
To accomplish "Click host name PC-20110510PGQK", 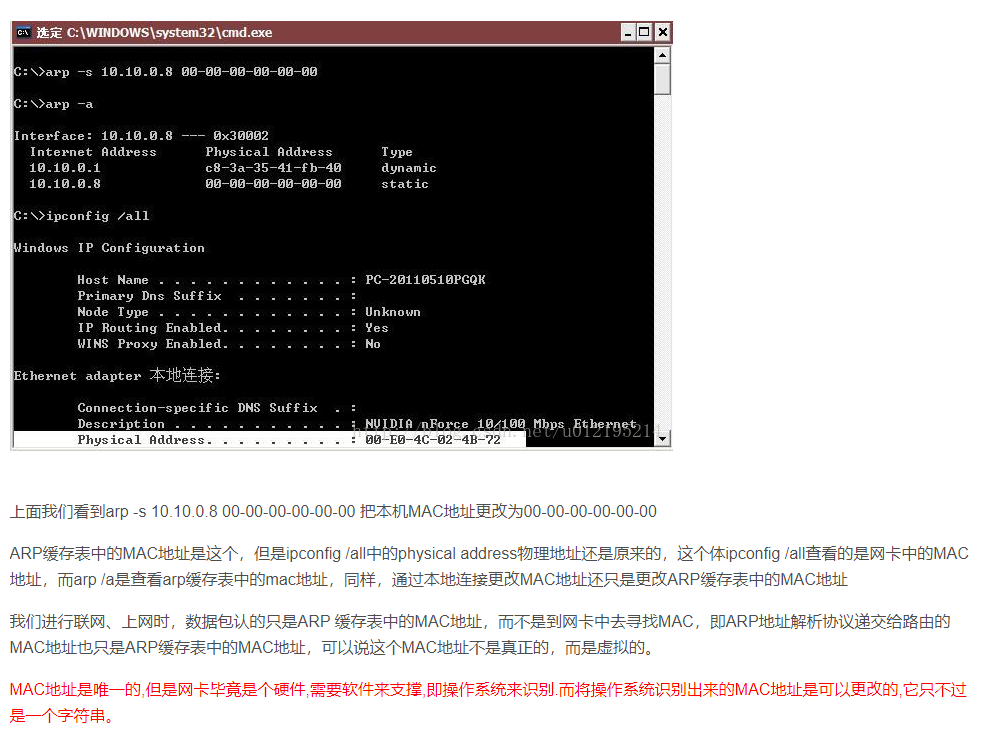I will click(425, 280).
